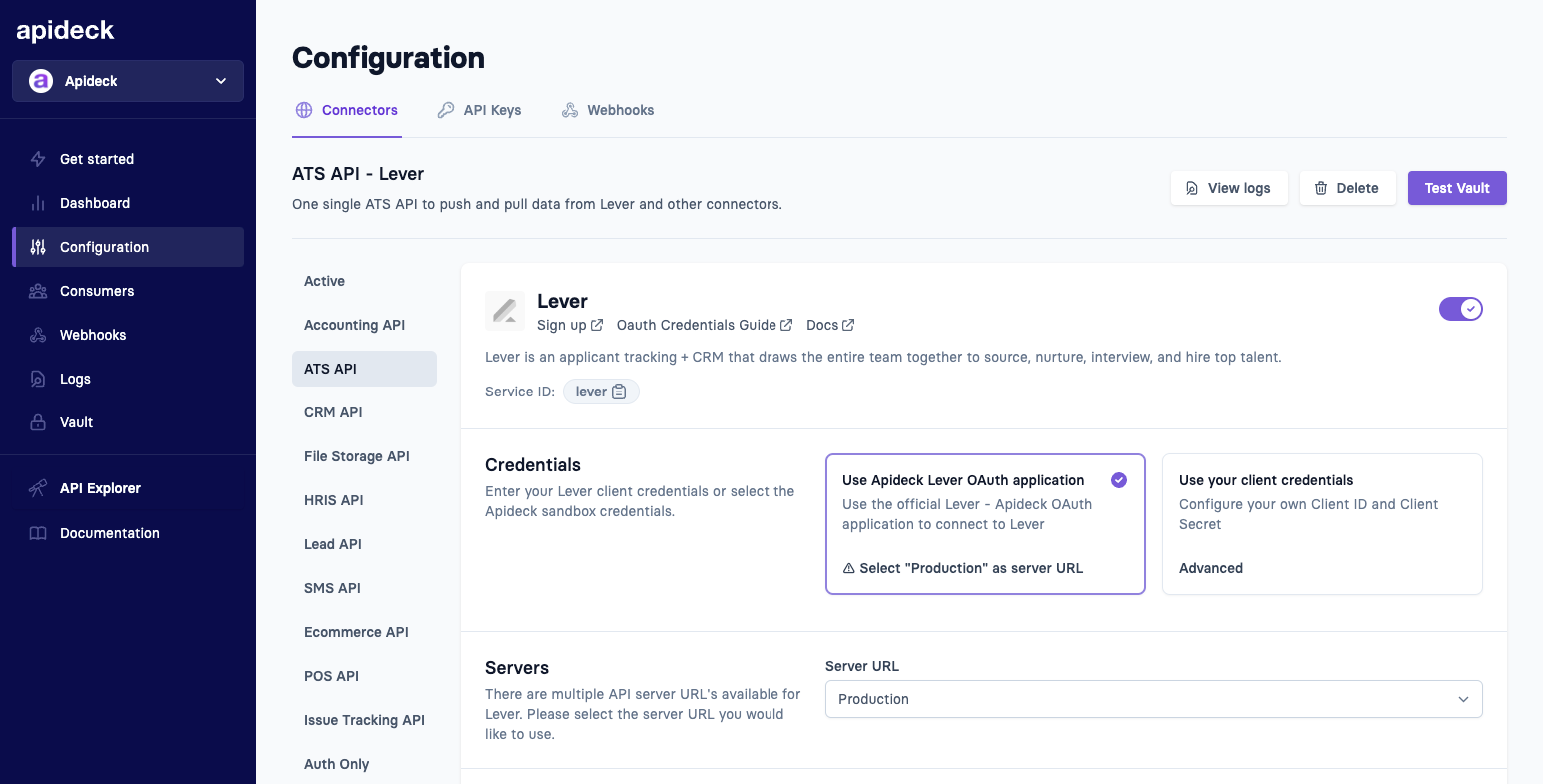Viewport: 1543px width, 784px height.
Task: Switch to the API Keys tab
Action: coord(479,110)
